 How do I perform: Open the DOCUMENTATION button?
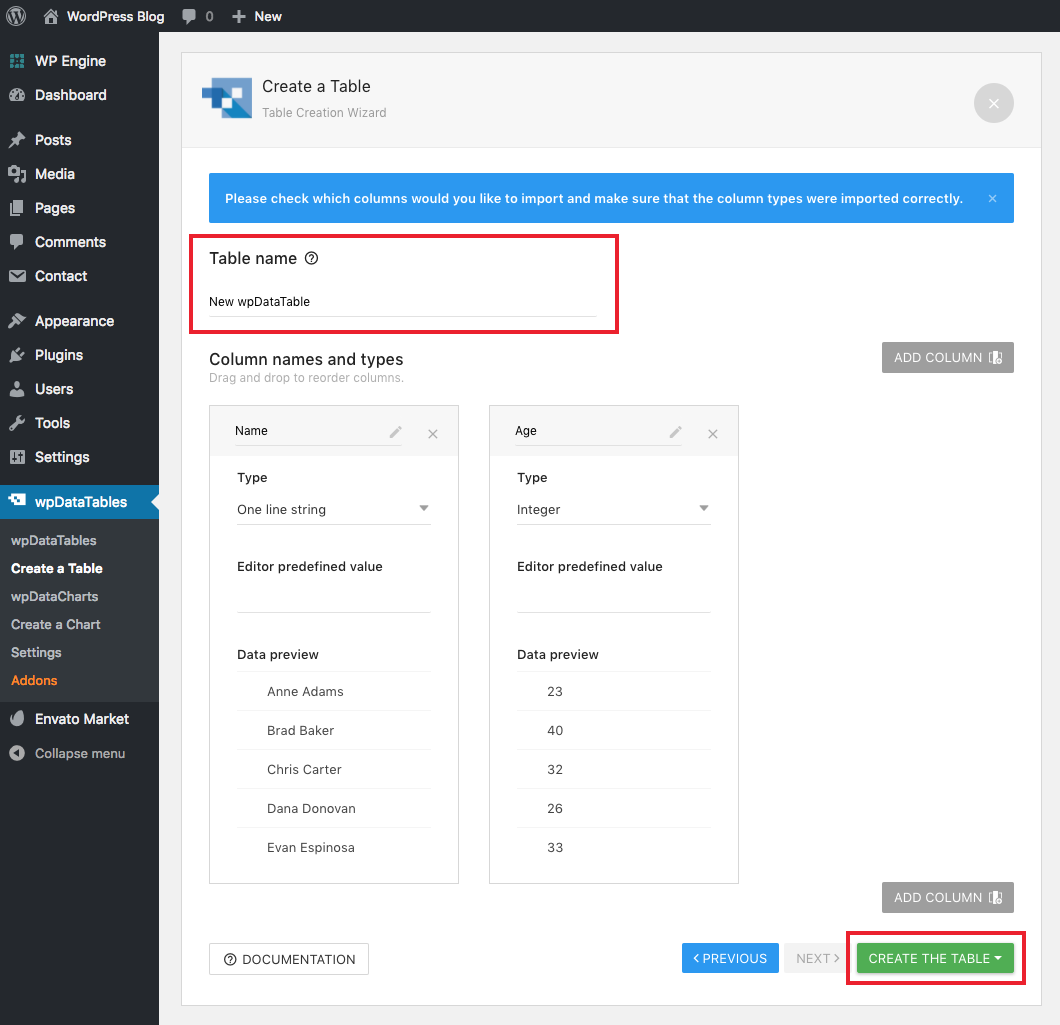point(289,959)
